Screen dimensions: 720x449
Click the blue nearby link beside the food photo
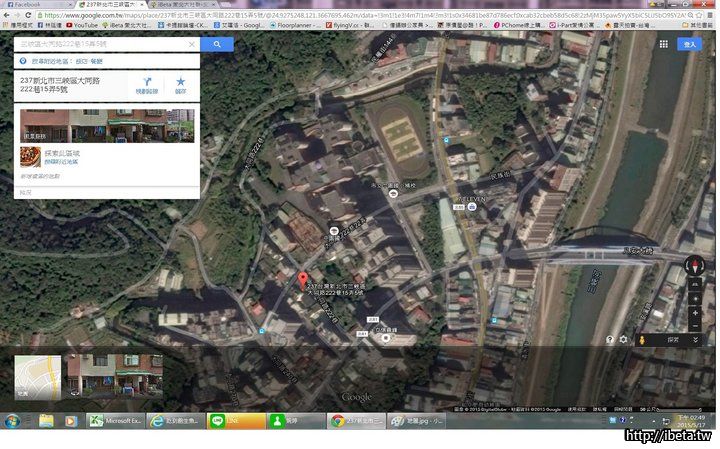61,162
